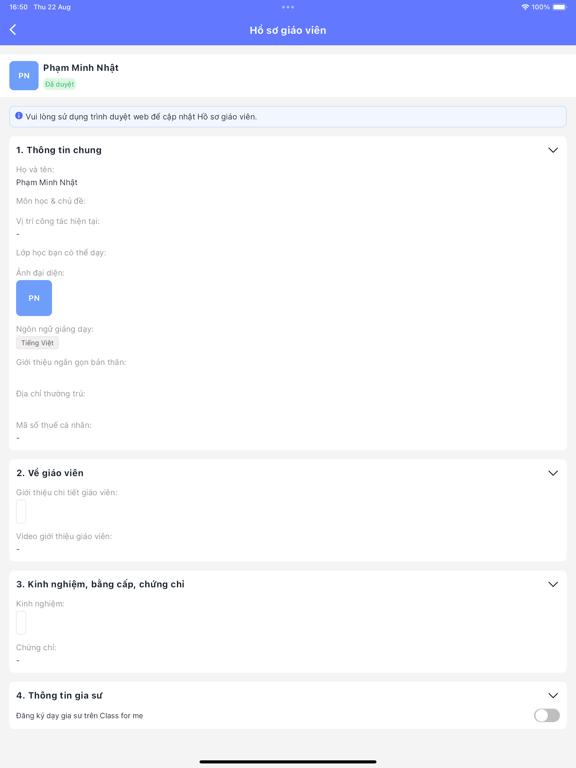Viewport: 576px width, 768px height.
Task: Select the Tiếng Việt language tag
Action: [x=37, y=343]
